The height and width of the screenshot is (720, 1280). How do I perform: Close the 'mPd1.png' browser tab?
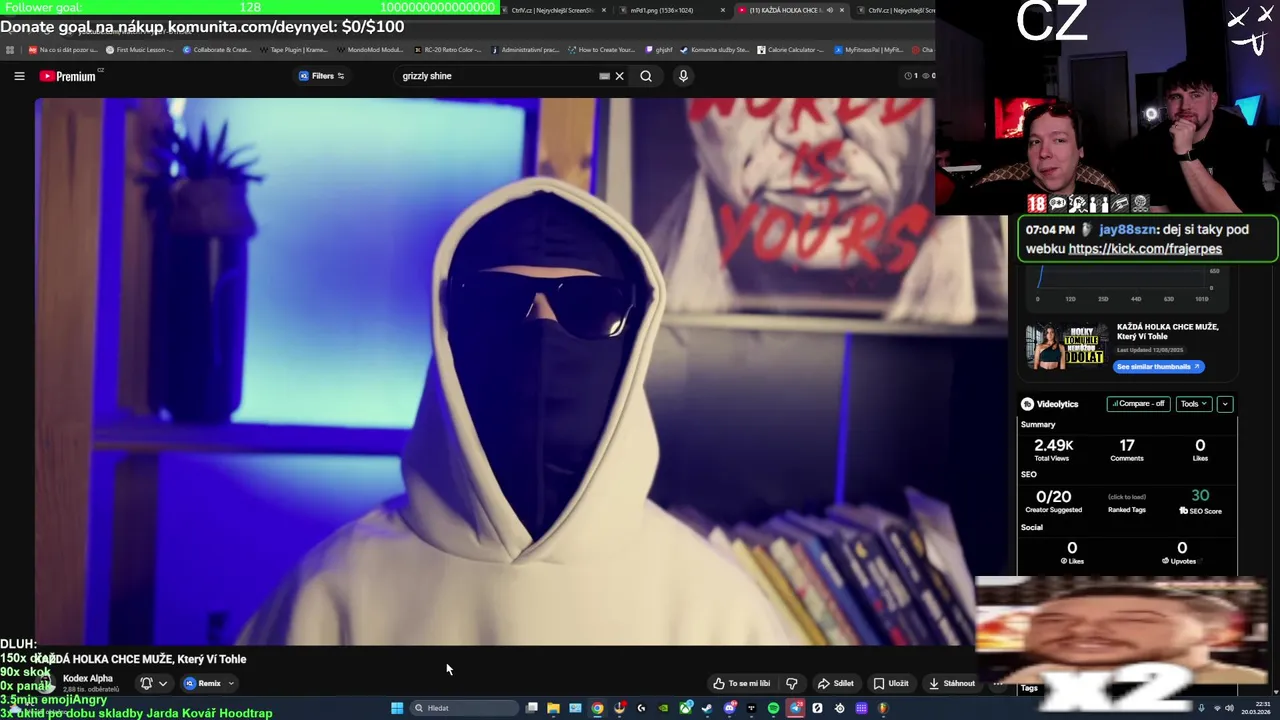pos(722,10)
